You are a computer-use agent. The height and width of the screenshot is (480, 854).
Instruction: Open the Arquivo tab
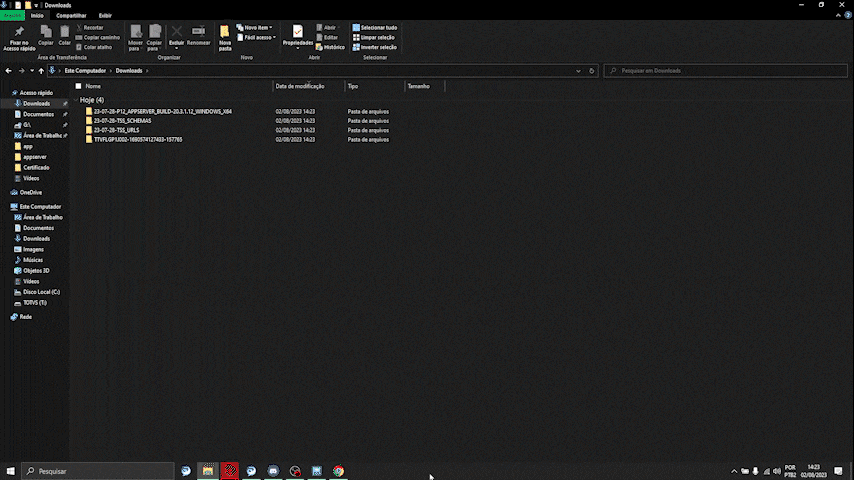12,15
